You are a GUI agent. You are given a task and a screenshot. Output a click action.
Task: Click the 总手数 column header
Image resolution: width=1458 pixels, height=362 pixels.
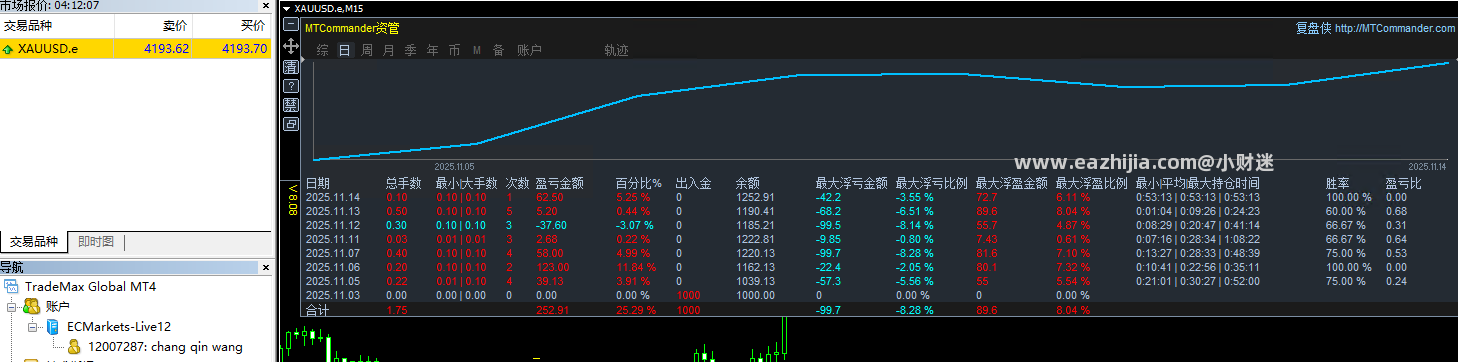(x=403, y=184)
